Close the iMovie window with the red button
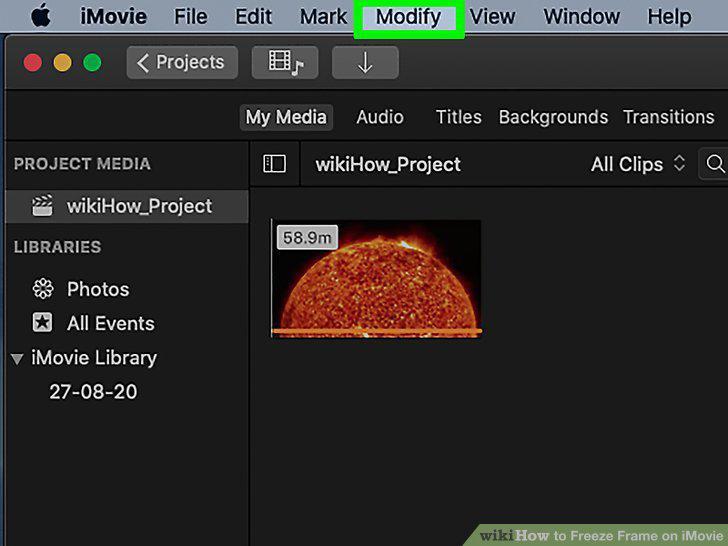Image resolution: width=728 pixels, height=546 pixels. pos(32,62)
